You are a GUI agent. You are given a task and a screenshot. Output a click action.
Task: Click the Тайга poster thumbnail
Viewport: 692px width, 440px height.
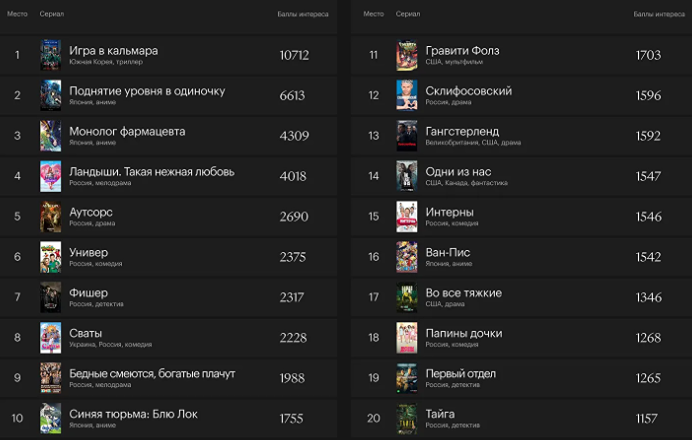click(406, 418)
